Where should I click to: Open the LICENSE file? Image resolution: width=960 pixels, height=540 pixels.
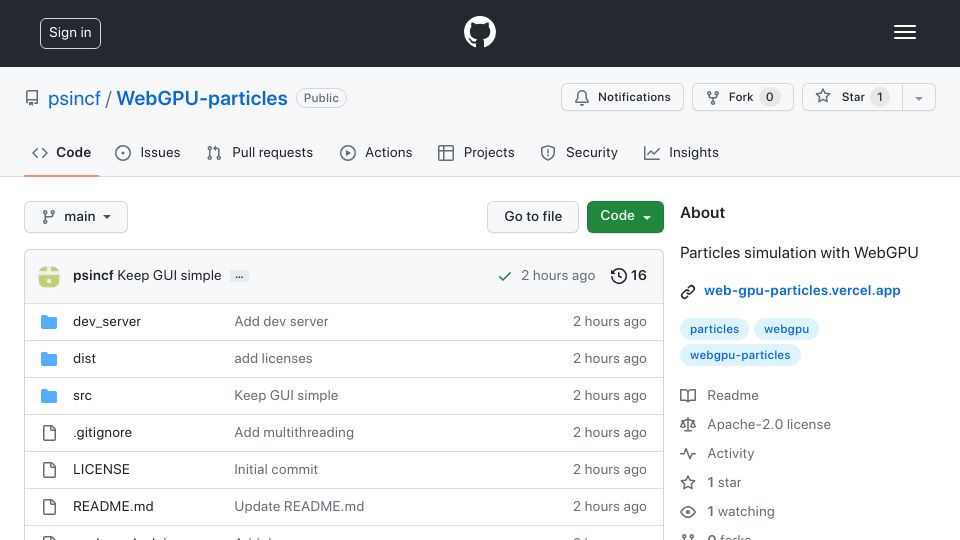coord(101,470)
